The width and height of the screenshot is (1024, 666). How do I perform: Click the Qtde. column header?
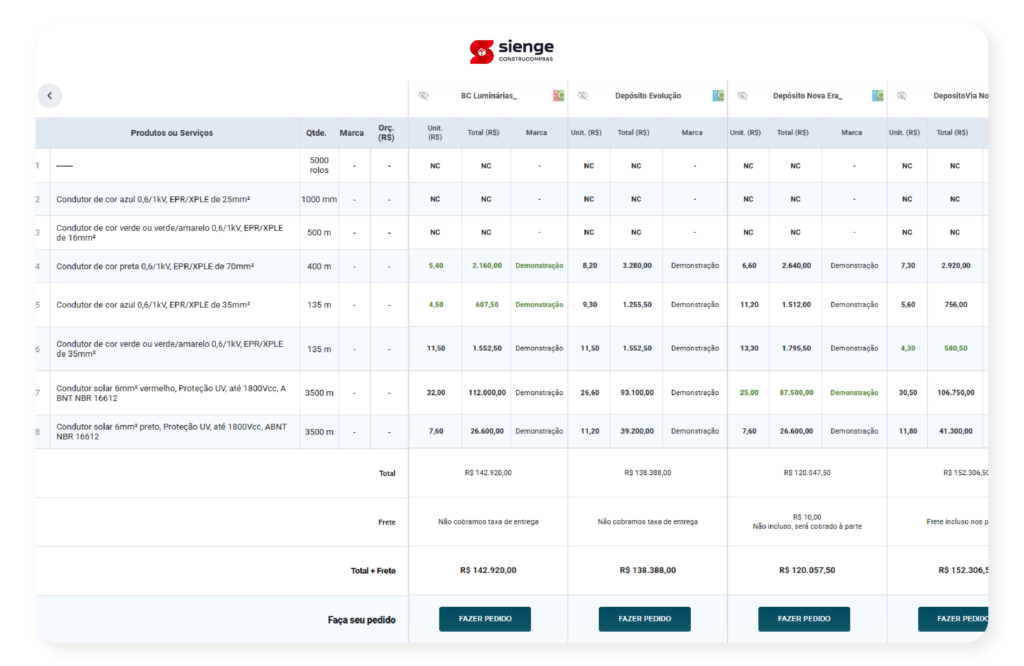316,133
